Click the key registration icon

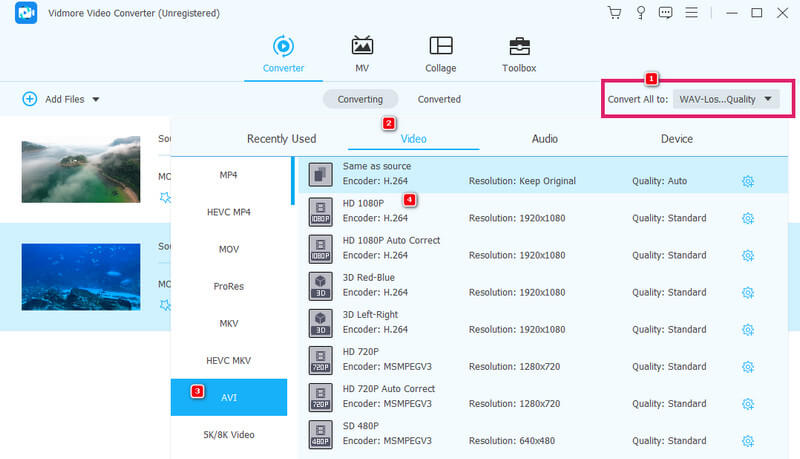(640, 13)
